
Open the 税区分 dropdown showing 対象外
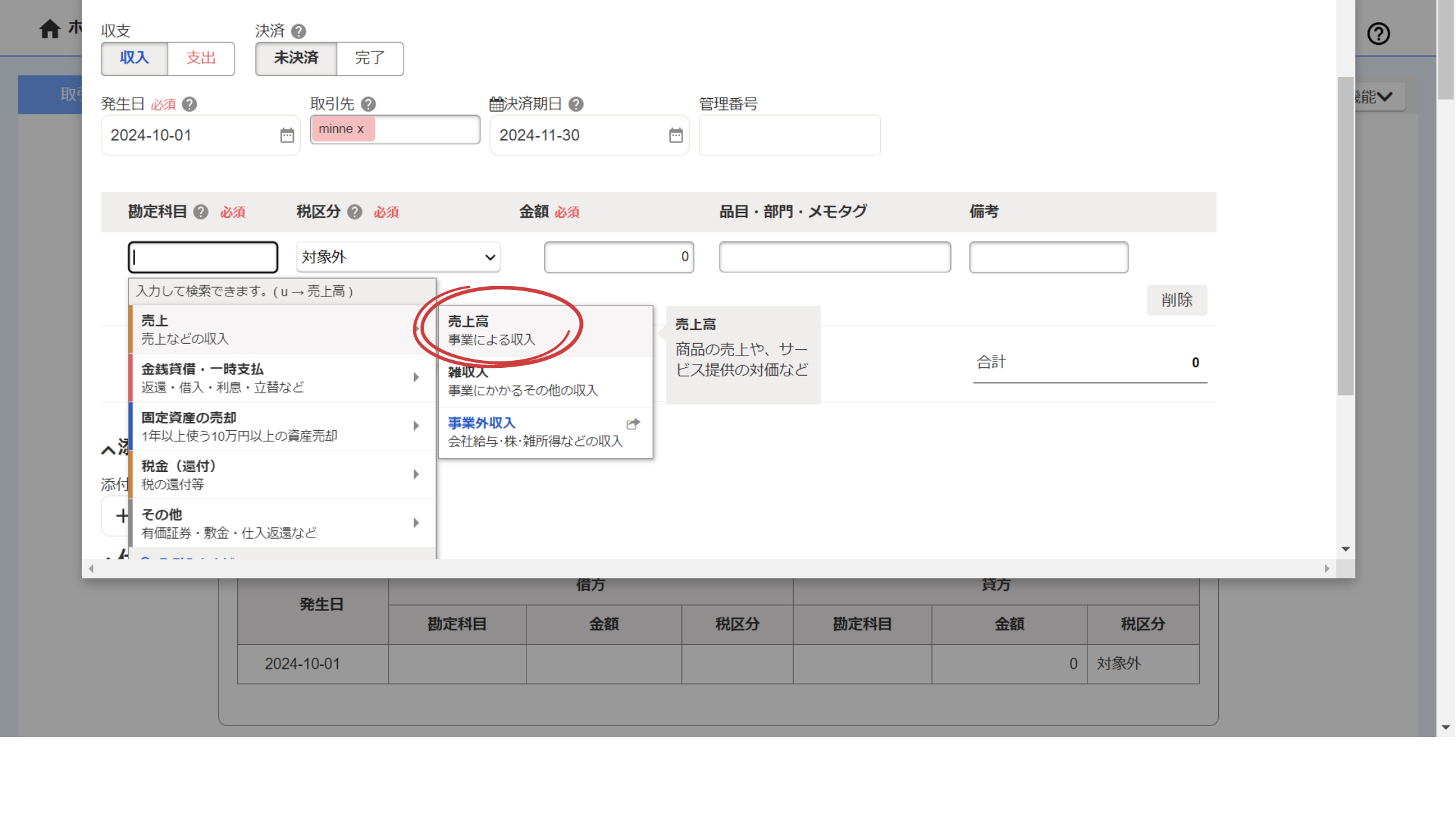tap(398, 257)
